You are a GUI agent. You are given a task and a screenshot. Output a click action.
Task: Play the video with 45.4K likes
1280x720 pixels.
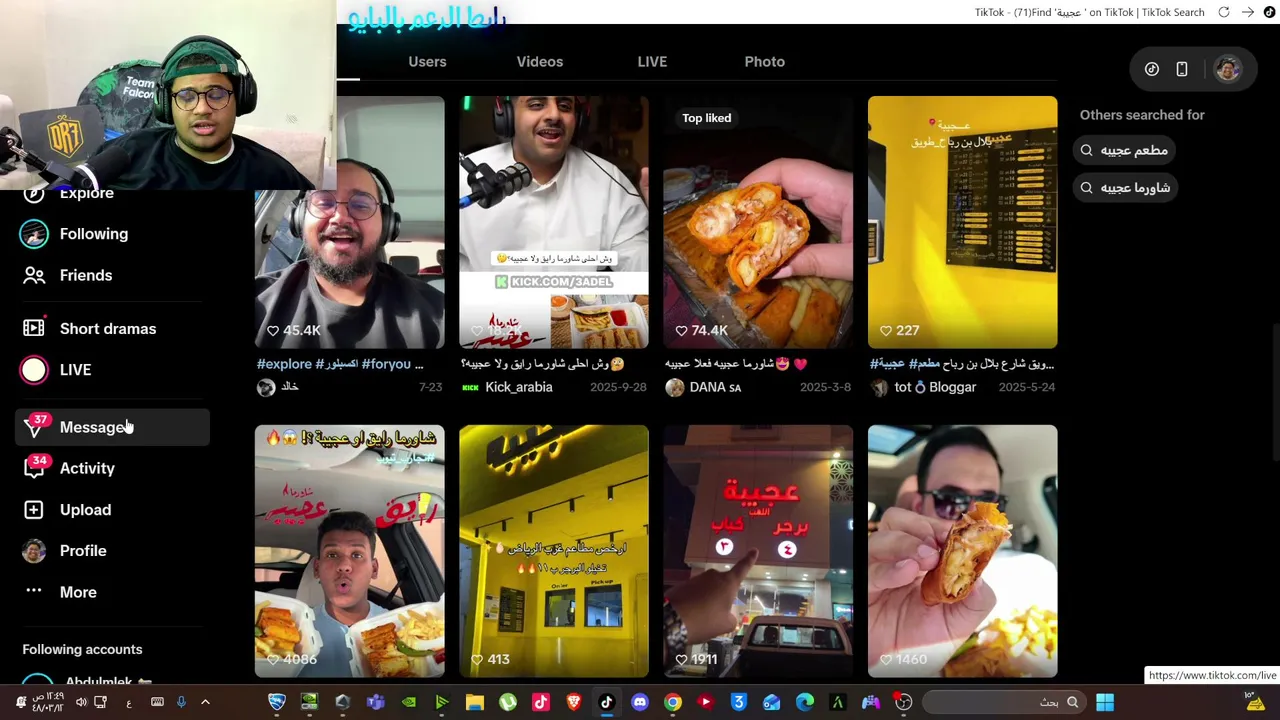click(350, 222)
